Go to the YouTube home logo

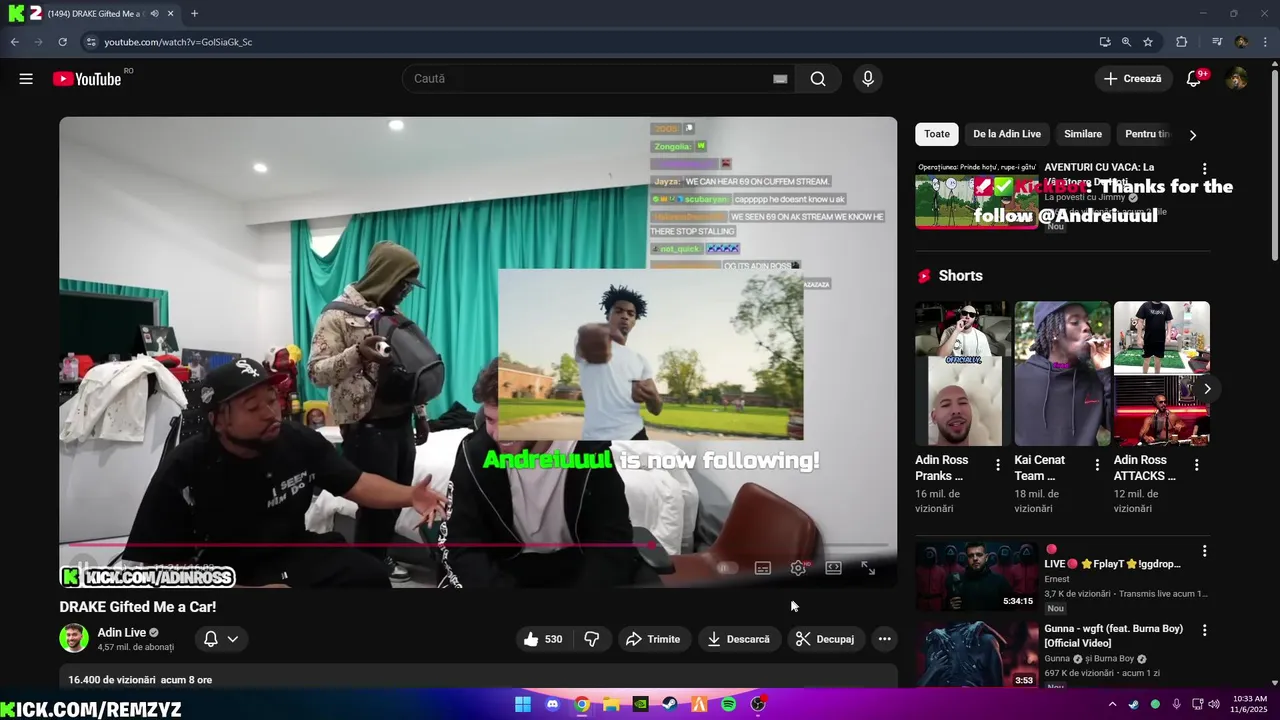click(x=87, y=79)
